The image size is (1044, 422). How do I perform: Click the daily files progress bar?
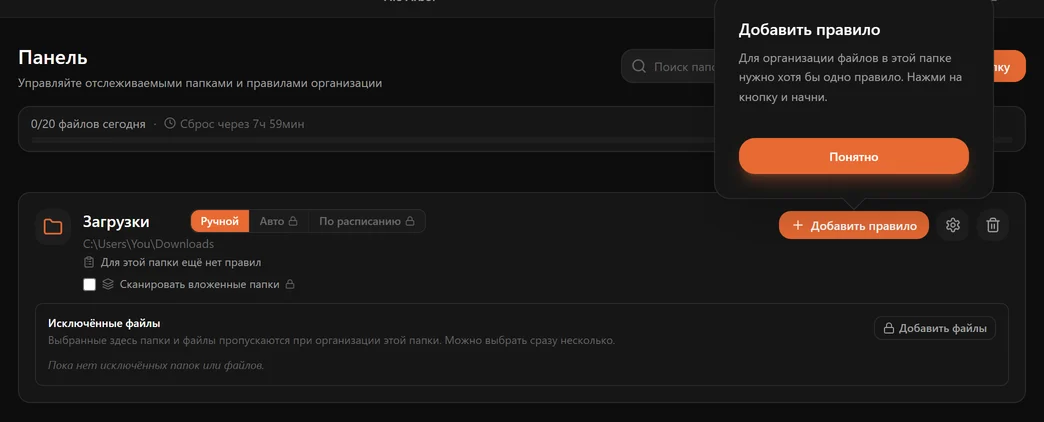click(x=521, y=140)
